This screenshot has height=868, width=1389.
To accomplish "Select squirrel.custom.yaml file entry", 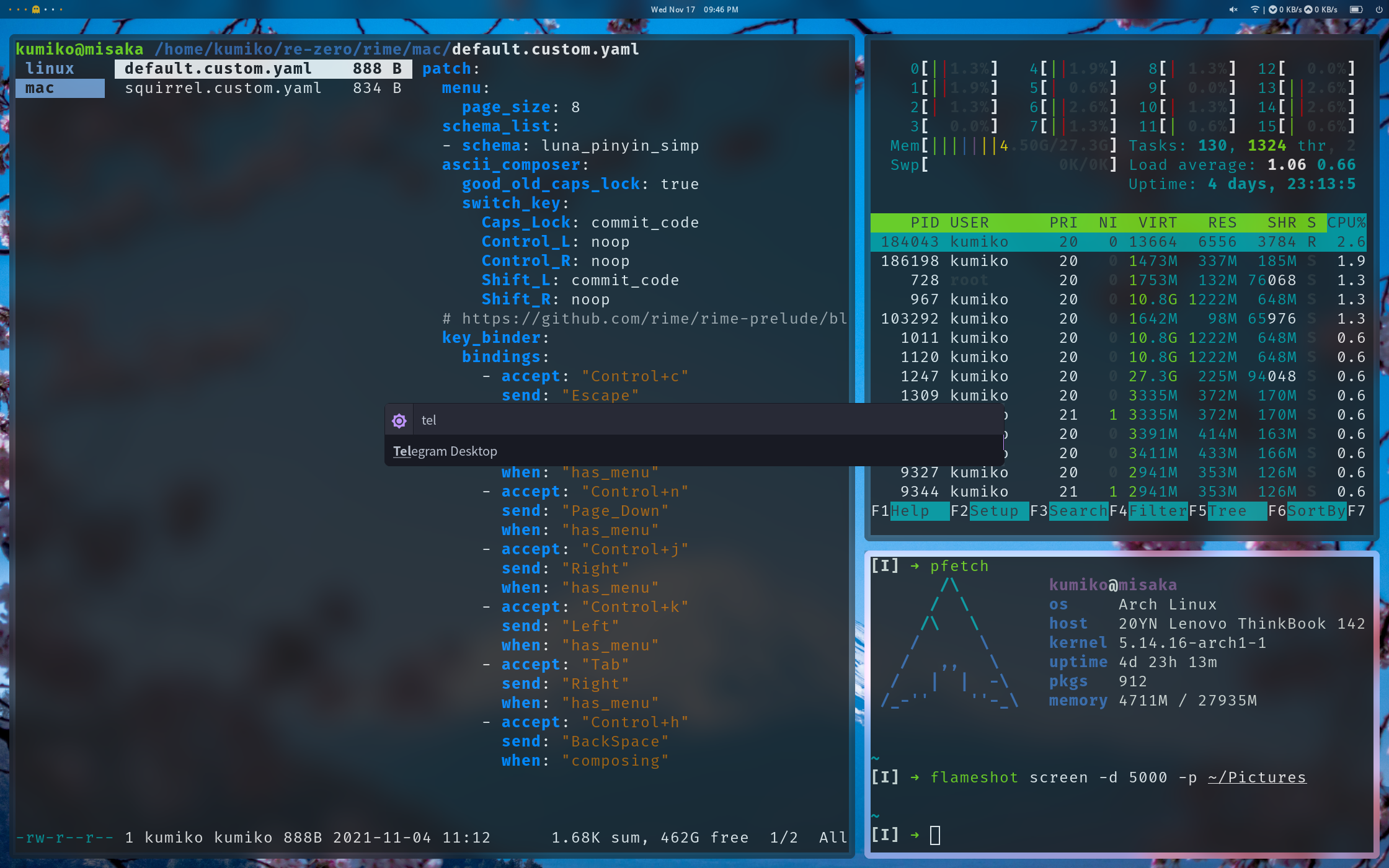I will click(x=223, y=88).
